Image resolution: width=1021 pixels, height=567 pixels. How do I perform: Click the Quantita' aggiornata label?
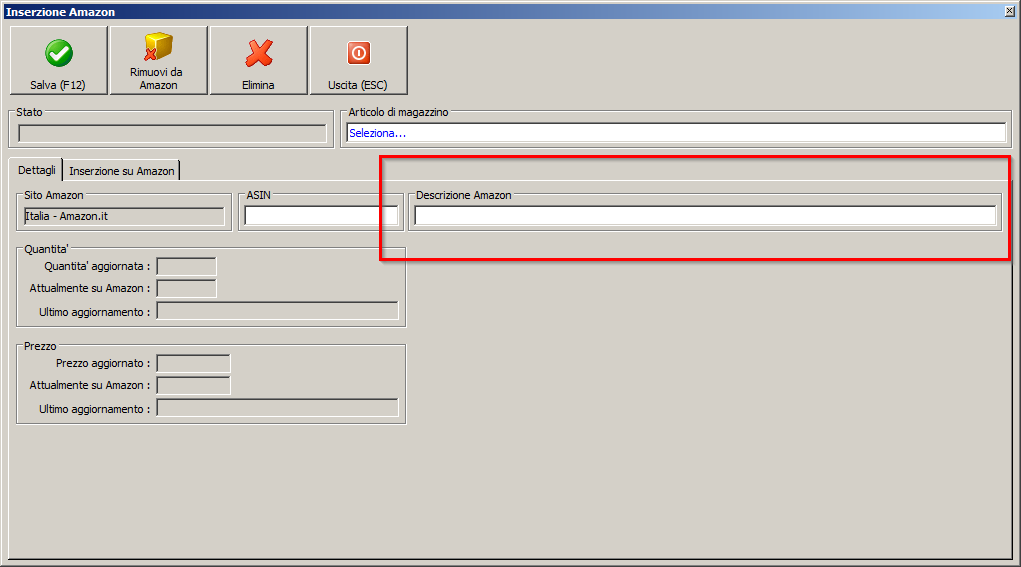pyautogui.click(x=97, y=266)
